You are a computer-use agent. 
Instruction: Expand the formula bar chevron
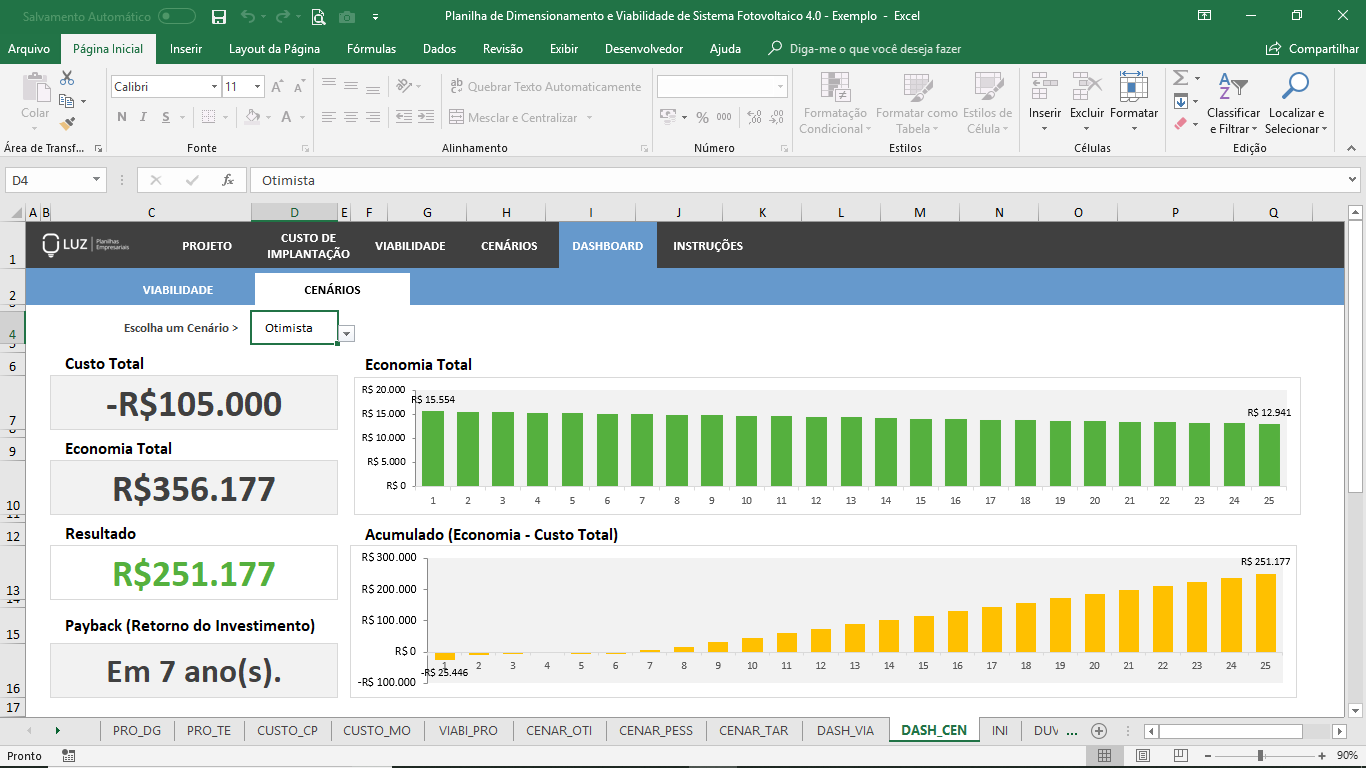1352,180
